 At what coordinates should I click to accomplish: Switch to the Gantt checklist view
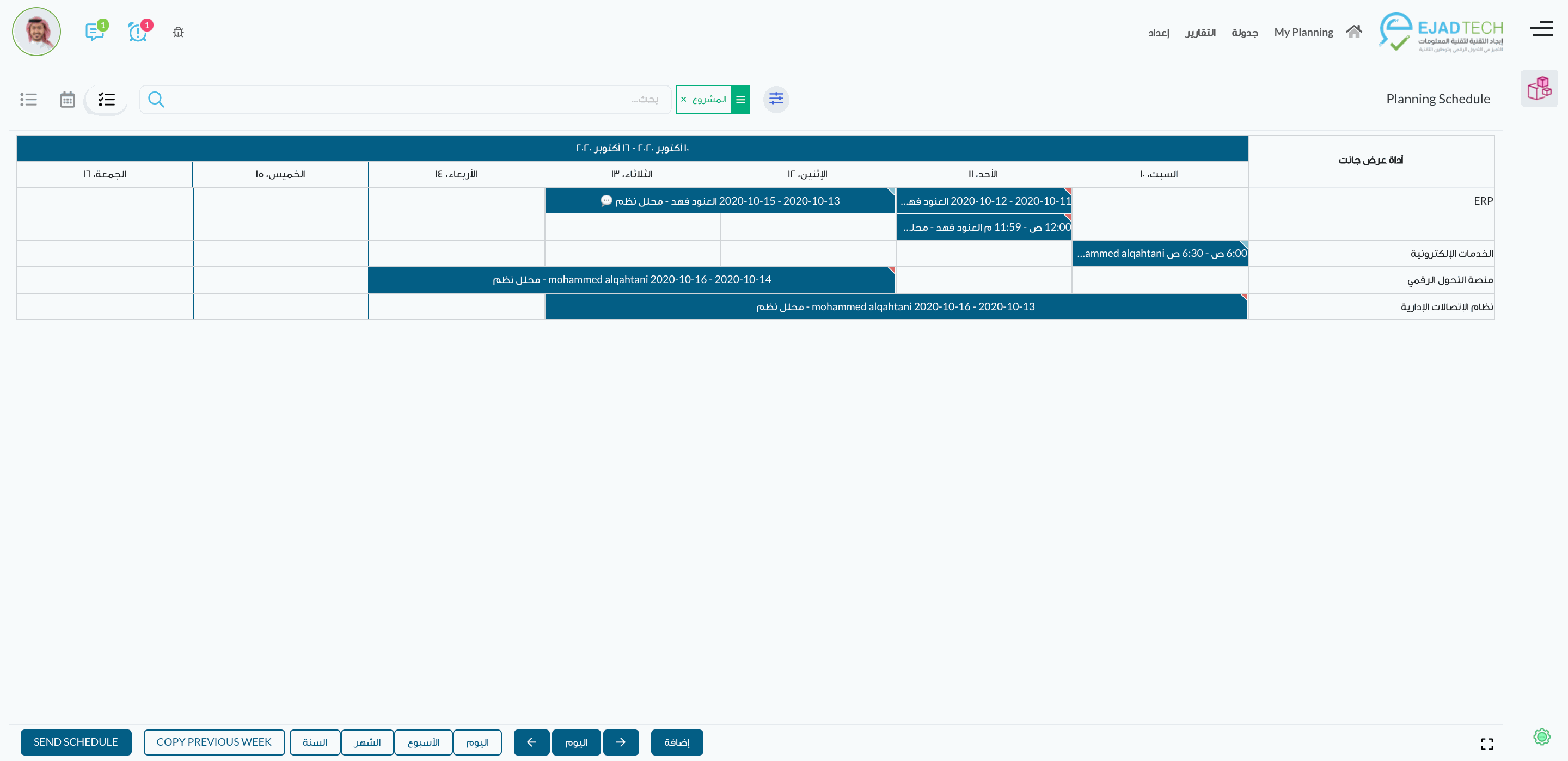click(107, 99)
